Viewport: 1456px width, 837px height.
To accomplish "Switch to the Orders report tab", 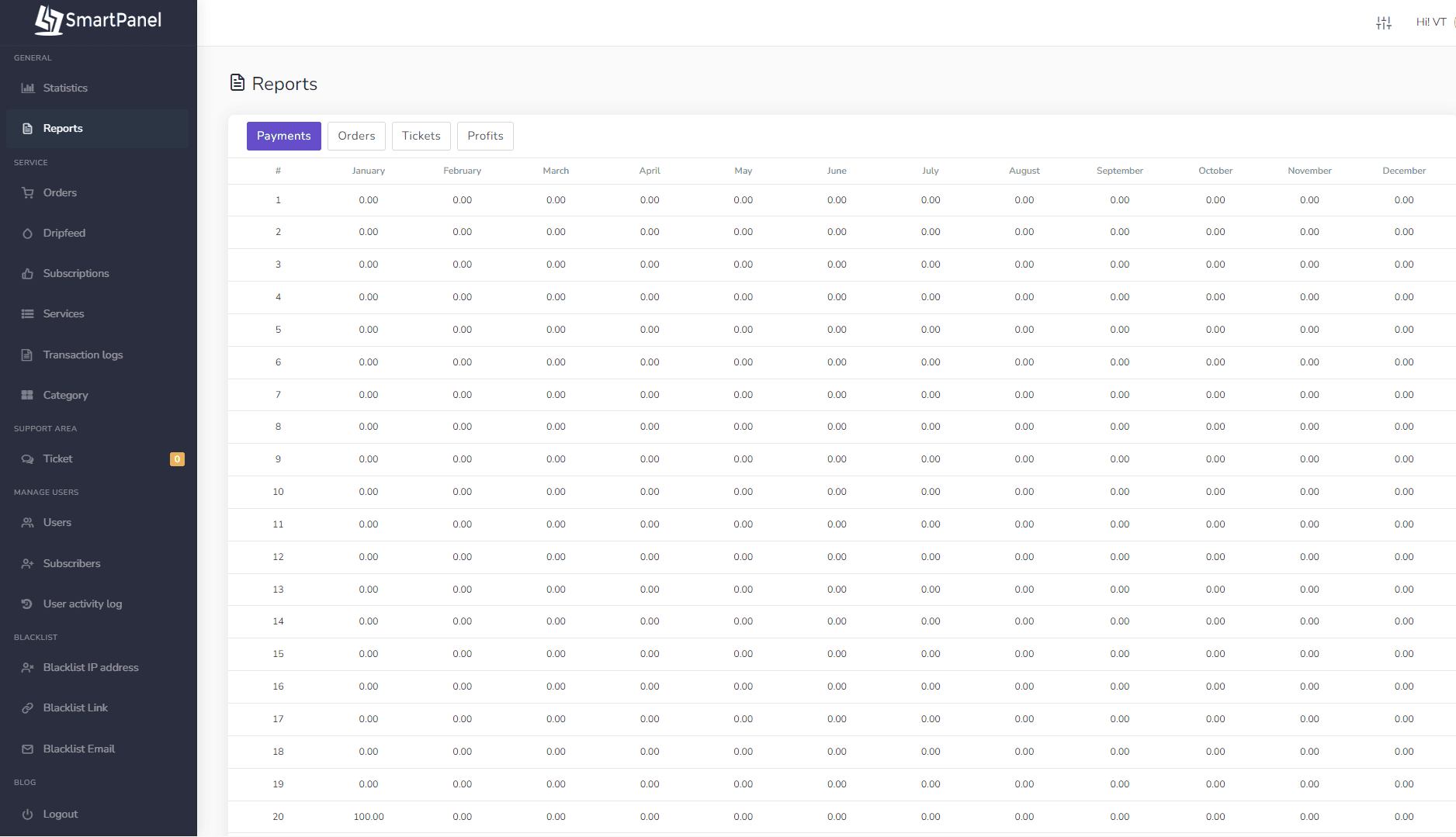I will [356, 136].
